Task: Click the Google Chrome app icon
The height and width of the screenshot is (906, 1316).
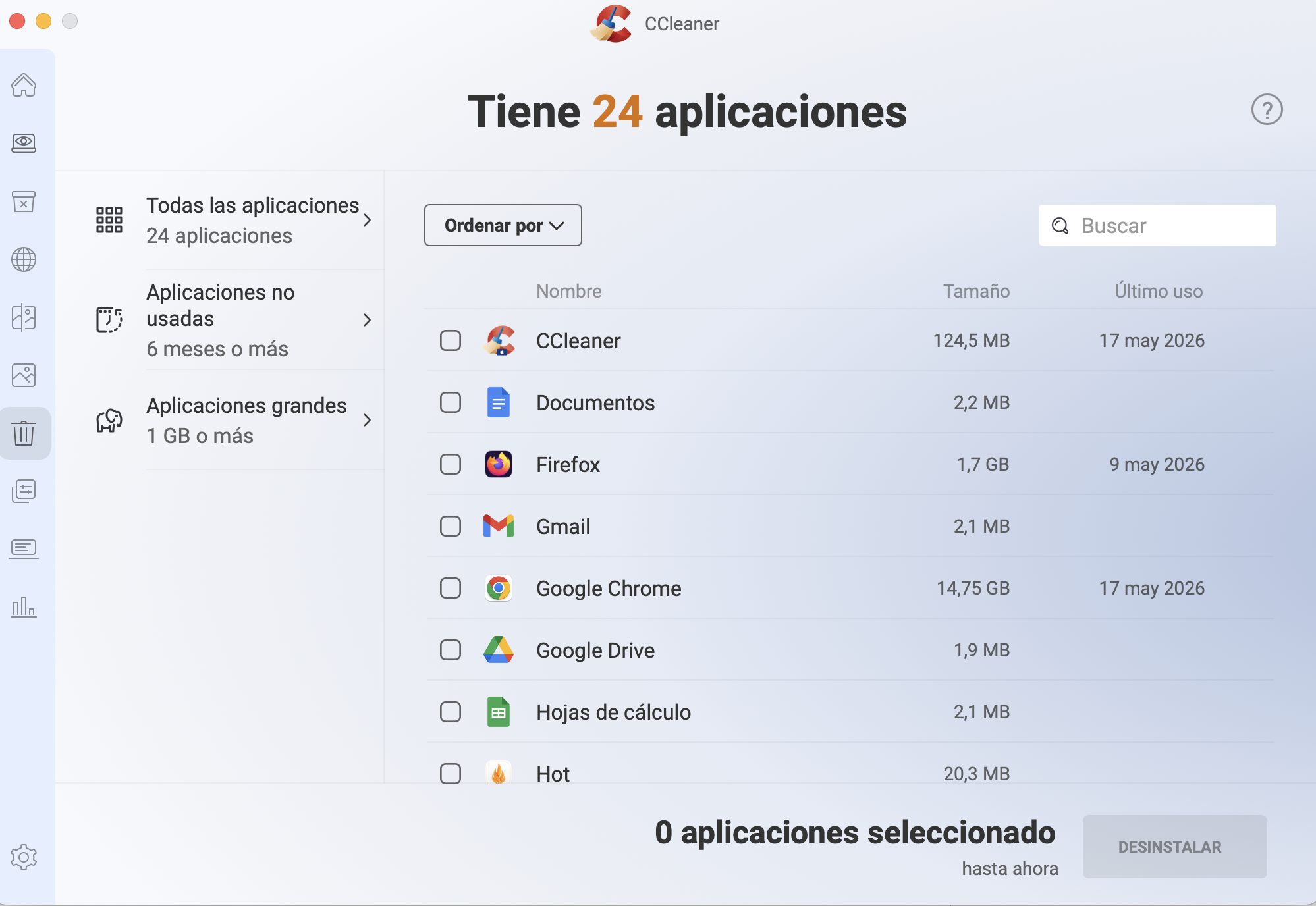Action: click(499, 588)
